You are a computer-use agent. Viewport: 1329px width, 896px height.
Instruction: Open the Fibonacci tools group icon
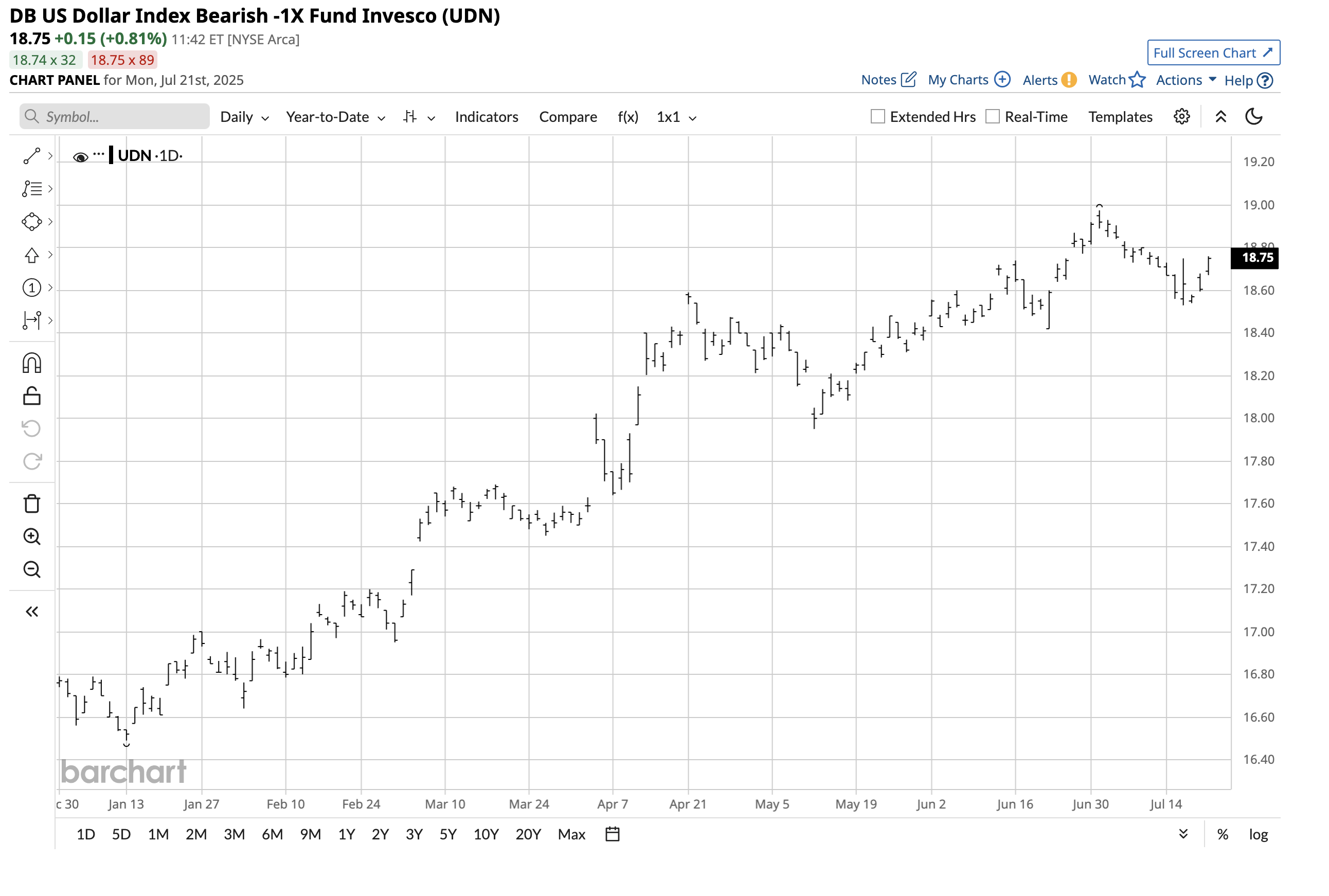(31, 189)
